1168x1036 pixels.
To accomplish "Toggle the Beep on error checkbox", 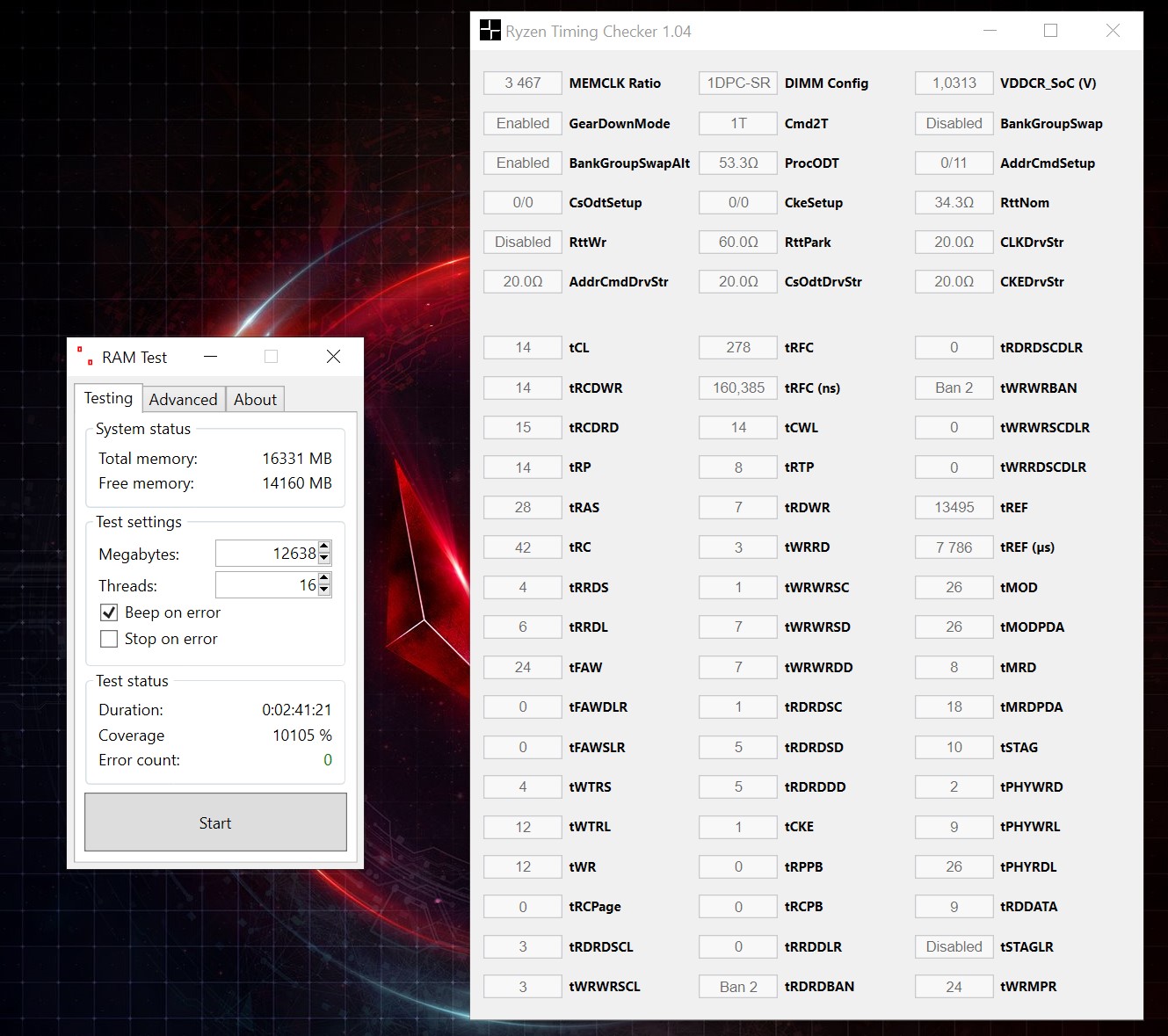I will [109, 612].
